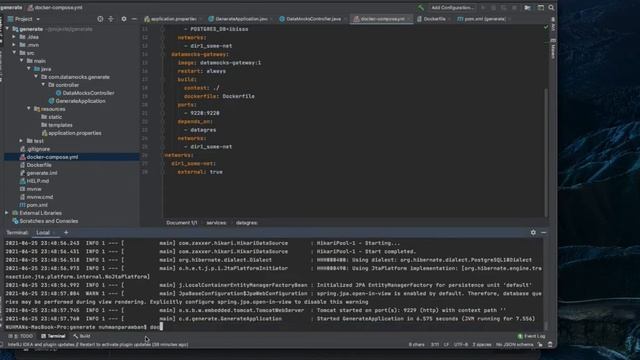
Task: Click the 2 spaces indent widget
Action: 482,345
